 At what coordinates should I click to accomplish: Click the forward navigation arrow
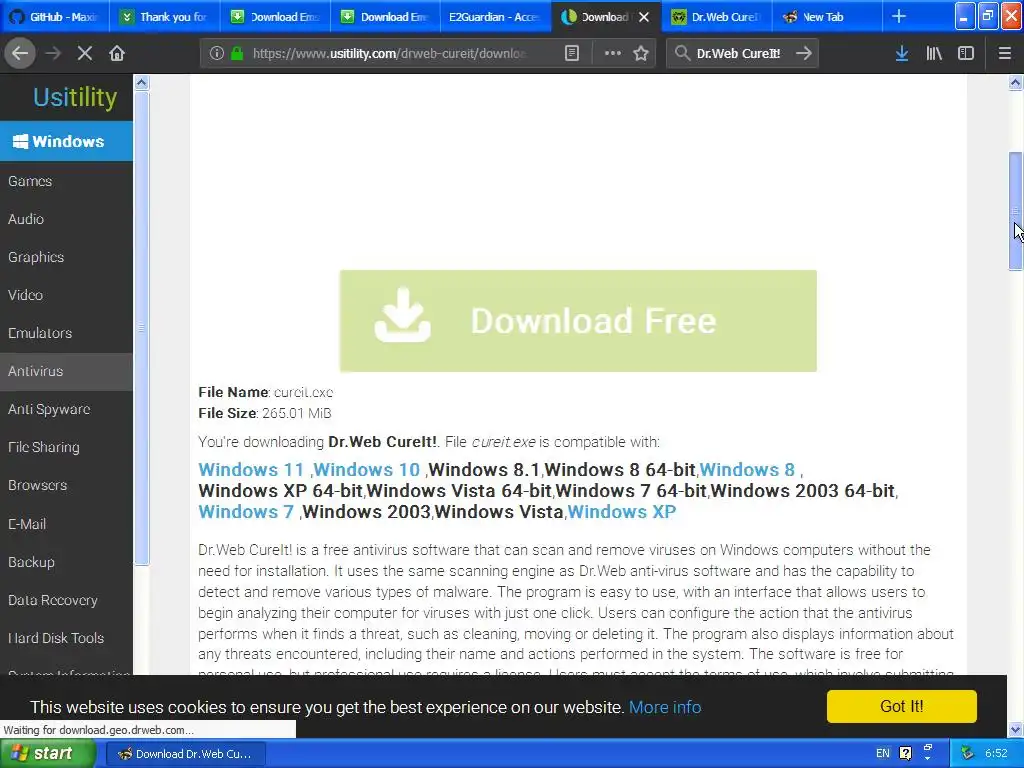(x=53, y=54)
